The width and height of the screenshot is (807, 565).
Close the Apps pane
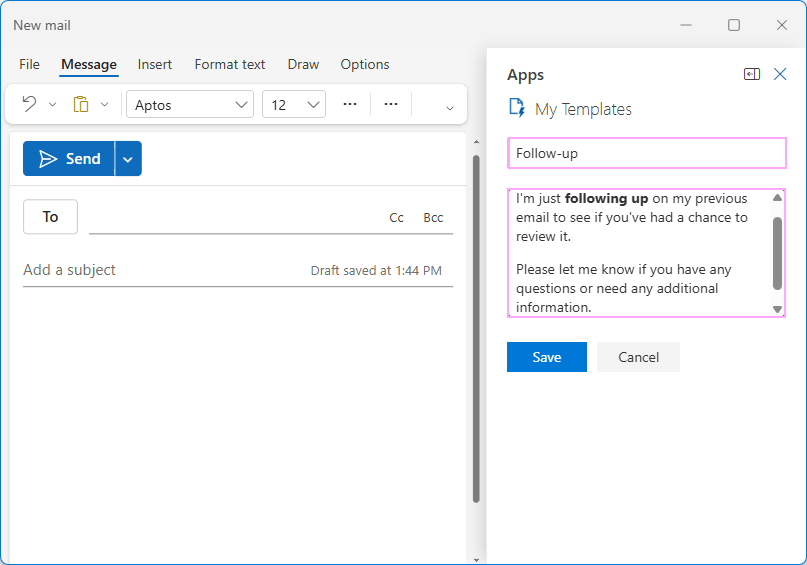[780, 74]
